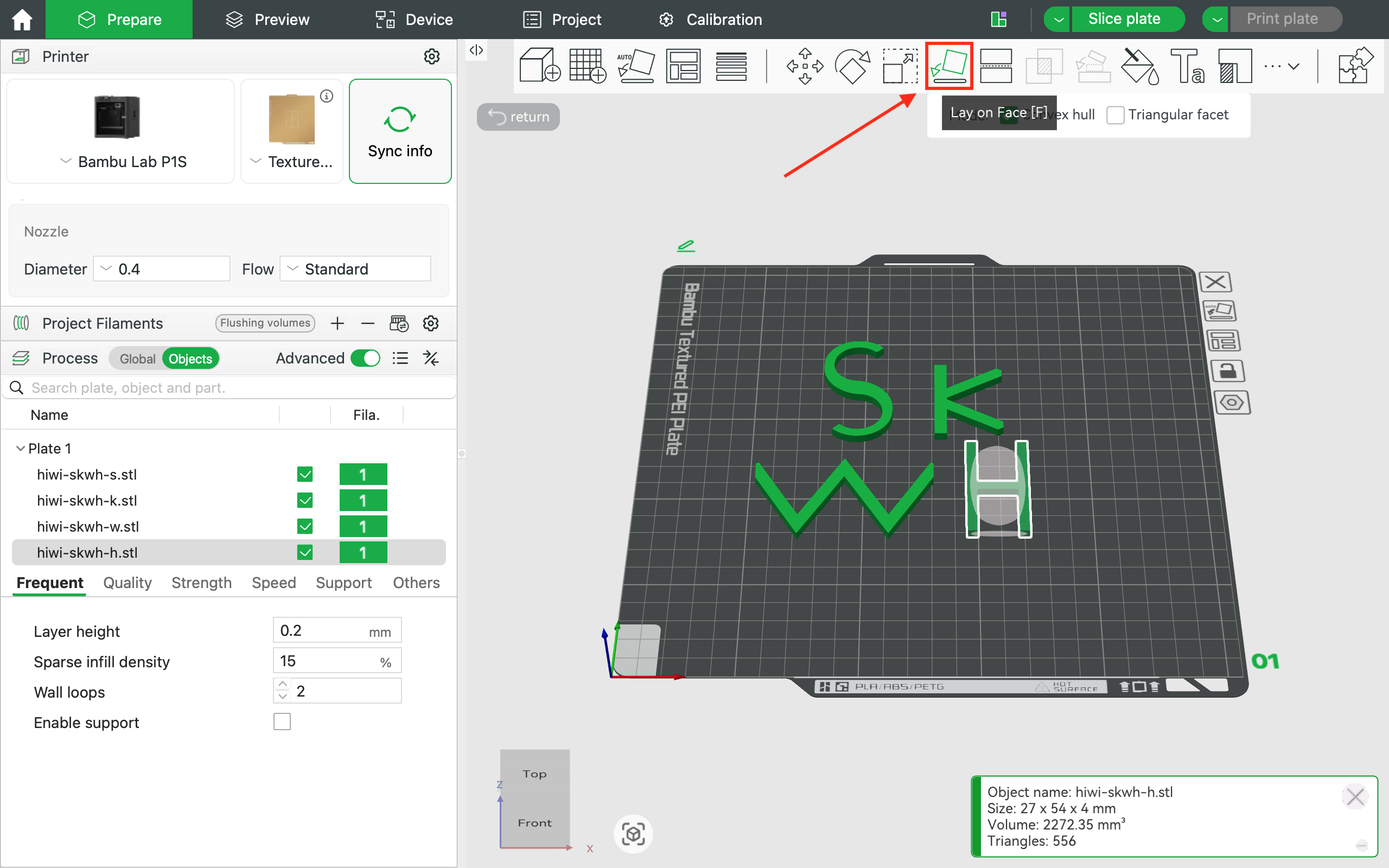The image size is (1389, 868).
Task: Open the nozzle Diameter dropdown
Action: [161, 269]
